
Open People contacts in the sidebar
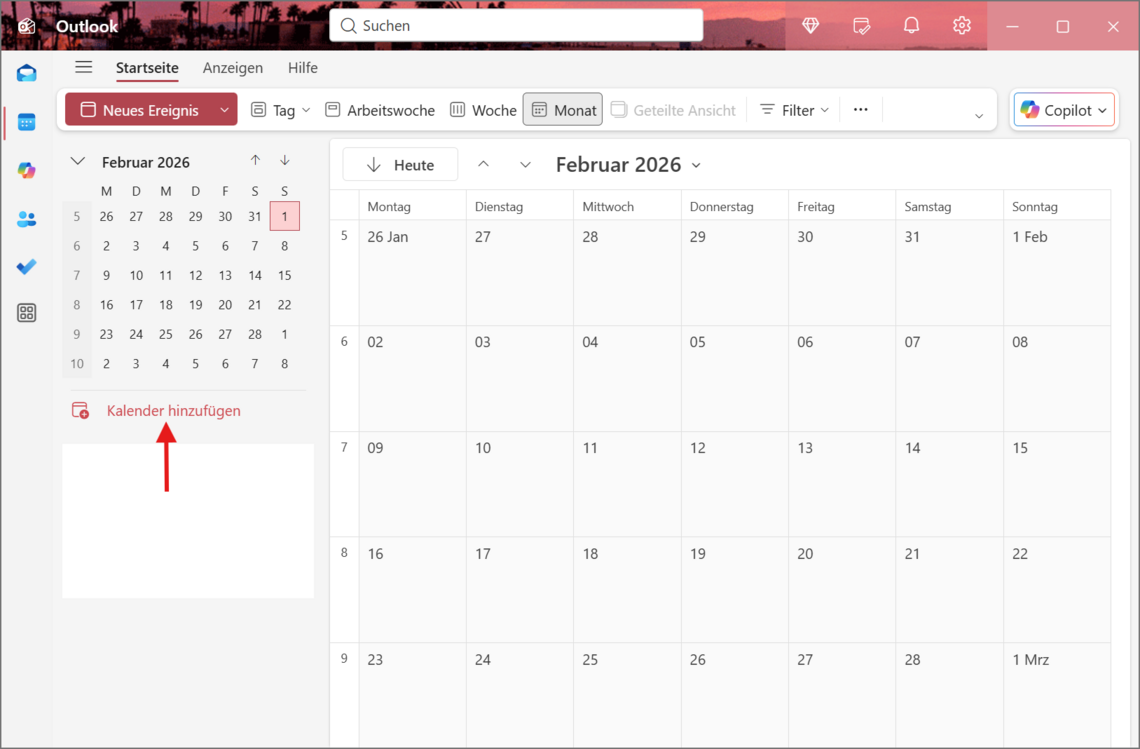27,219
